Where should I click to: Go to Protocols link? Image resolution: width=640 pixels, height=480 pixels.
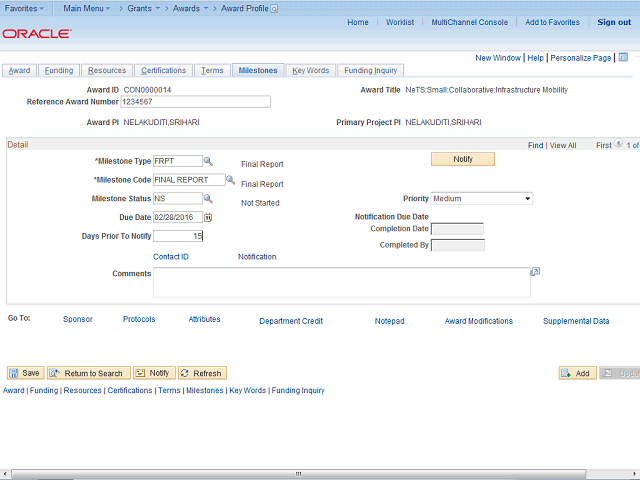[139, 319]
